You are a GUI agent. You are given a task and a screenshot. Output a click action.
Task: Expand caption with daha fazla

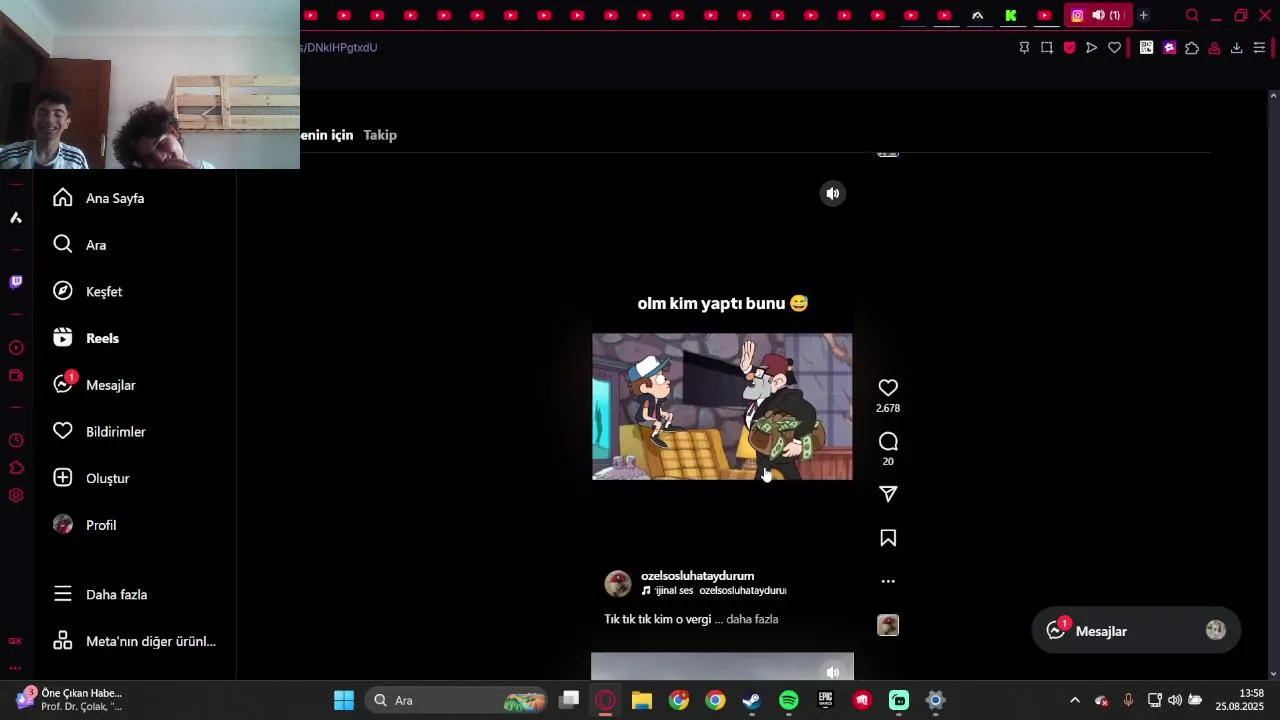pos(752,619)
